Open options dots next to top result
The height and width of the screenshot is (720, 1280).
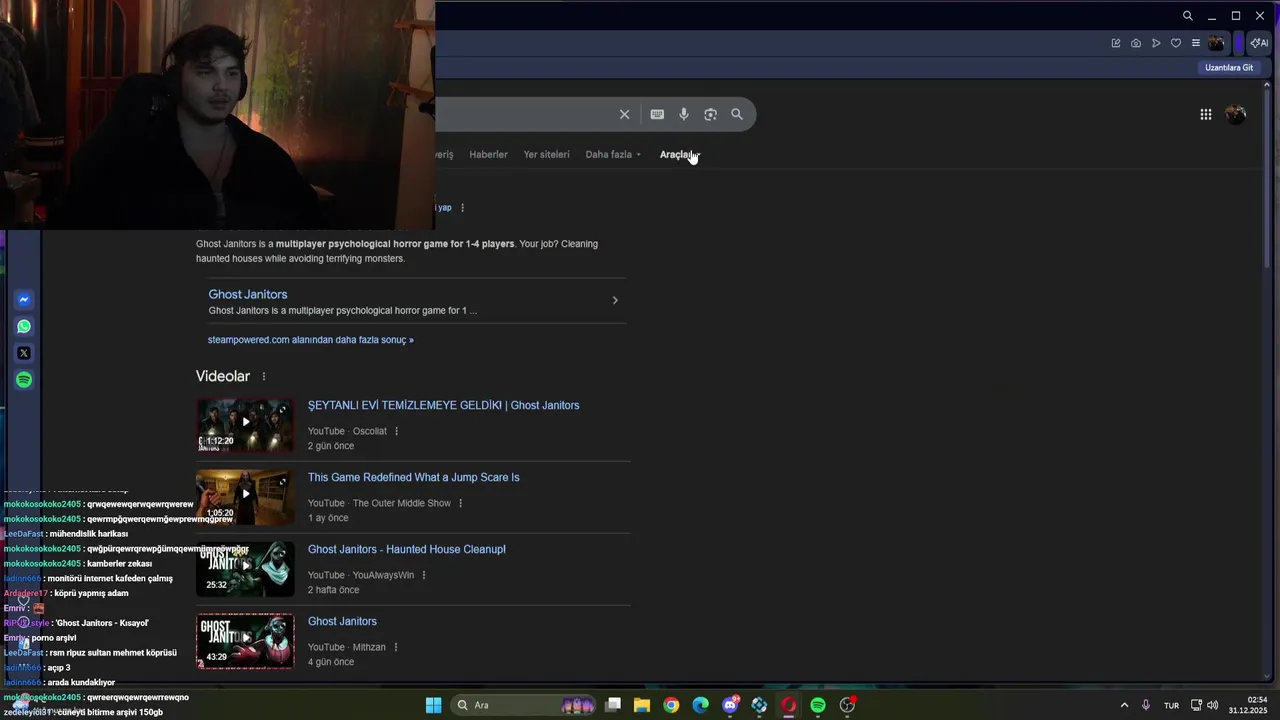[462, 208]
